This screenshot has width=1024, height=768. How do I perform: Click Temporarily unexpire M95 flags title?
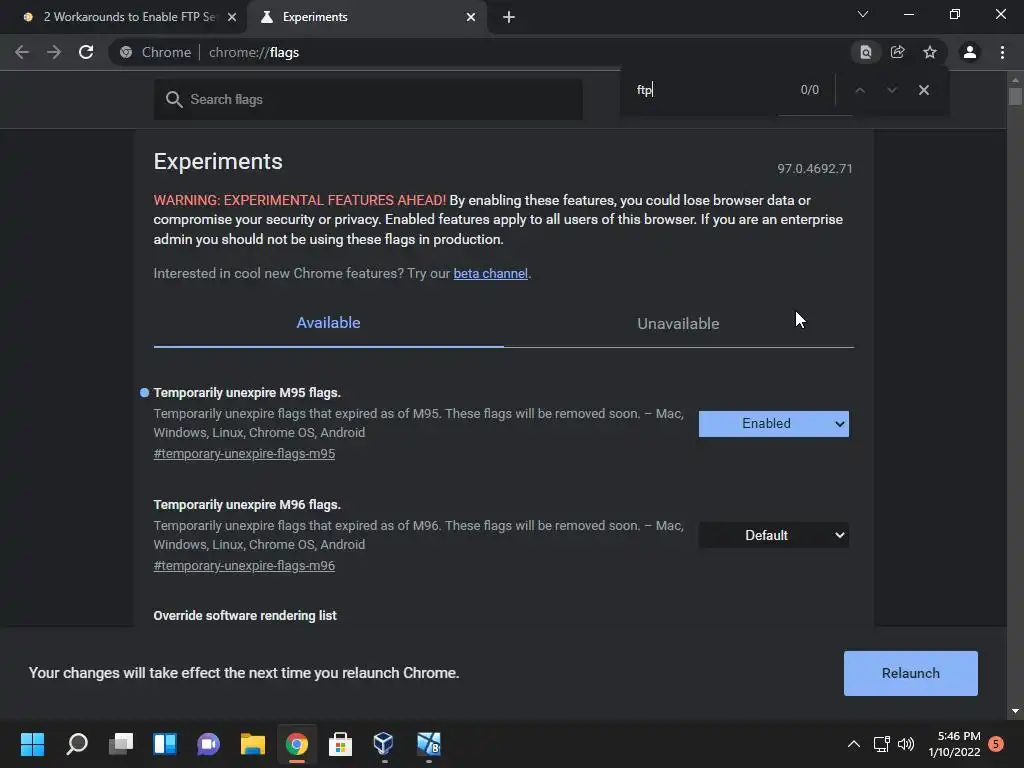247,392
